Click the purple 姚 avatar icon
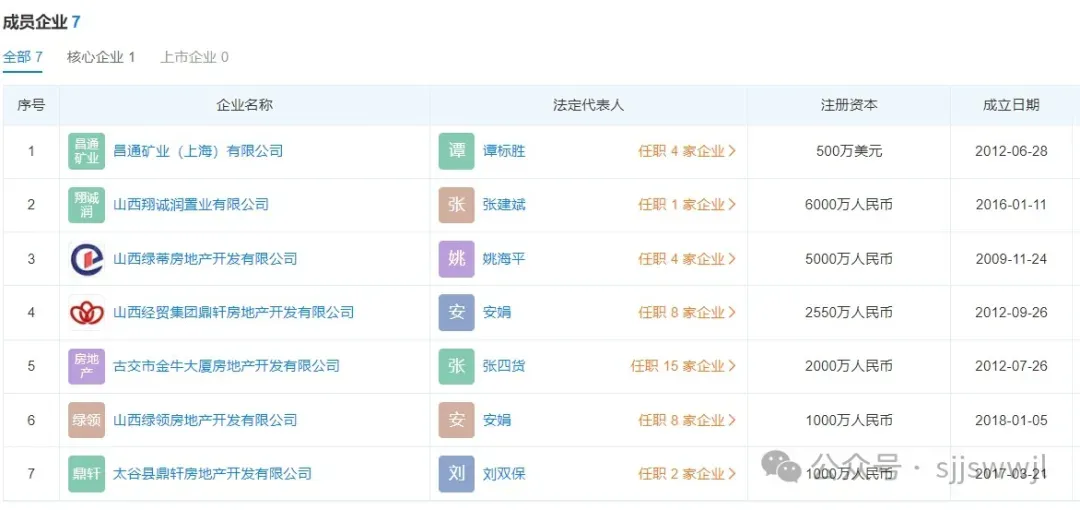This screenshot has width=1080, height=510. [x=456, y=259]
